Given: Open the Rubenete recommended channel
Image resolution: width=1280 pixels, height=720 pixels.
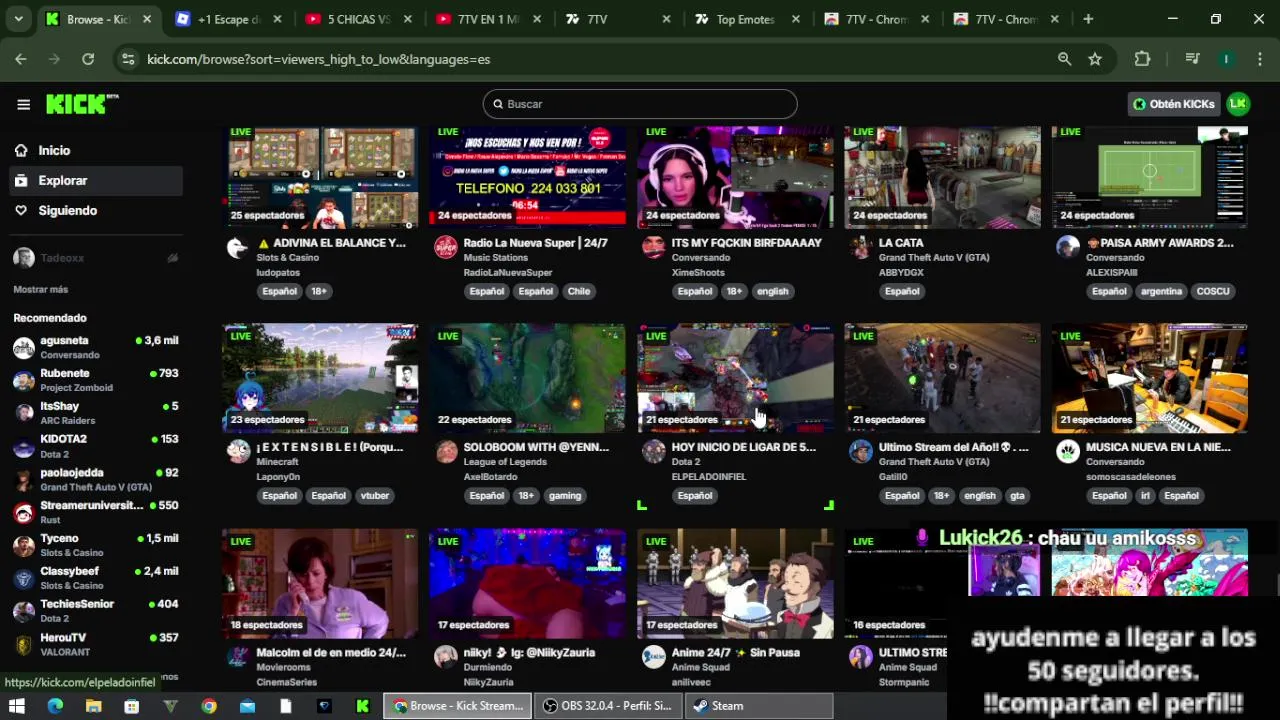Looking at the screenshot, I should (x=95, y=380).
